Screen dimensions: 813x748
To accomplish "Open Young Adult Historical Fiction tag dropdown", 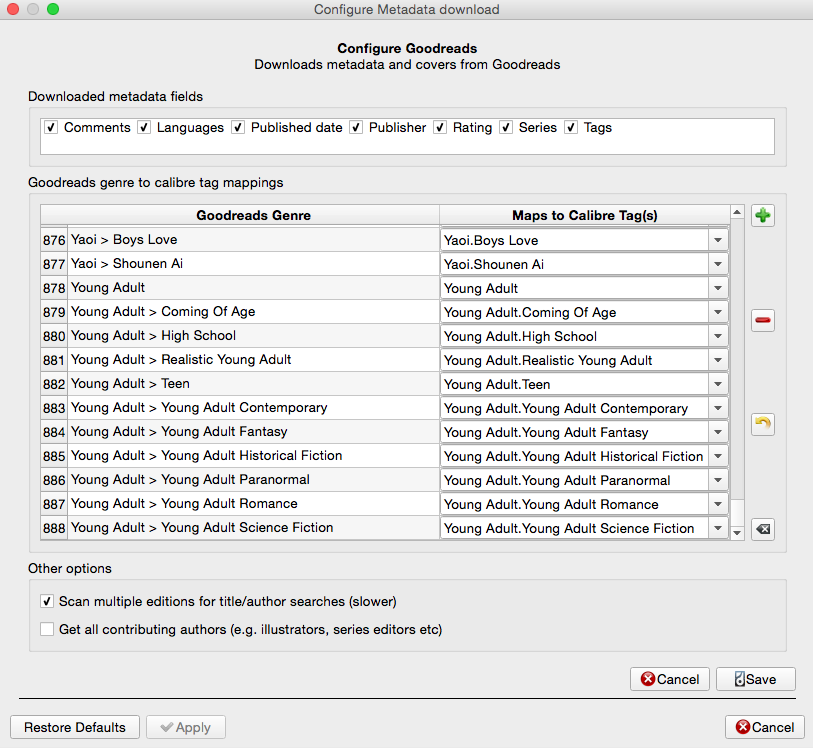I will (x=718, y=456).
